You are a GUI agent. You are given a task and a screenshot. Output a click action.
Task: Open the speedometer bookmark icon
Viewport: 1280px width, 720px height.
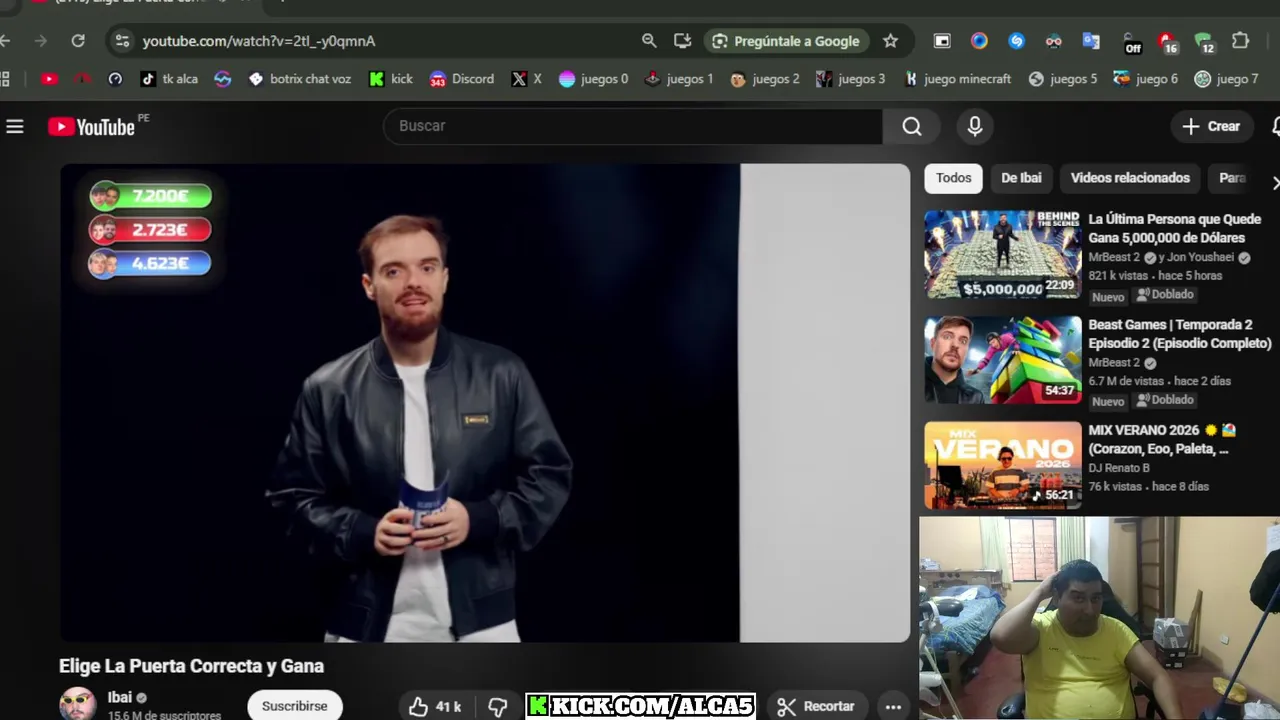tap(115, 79)
